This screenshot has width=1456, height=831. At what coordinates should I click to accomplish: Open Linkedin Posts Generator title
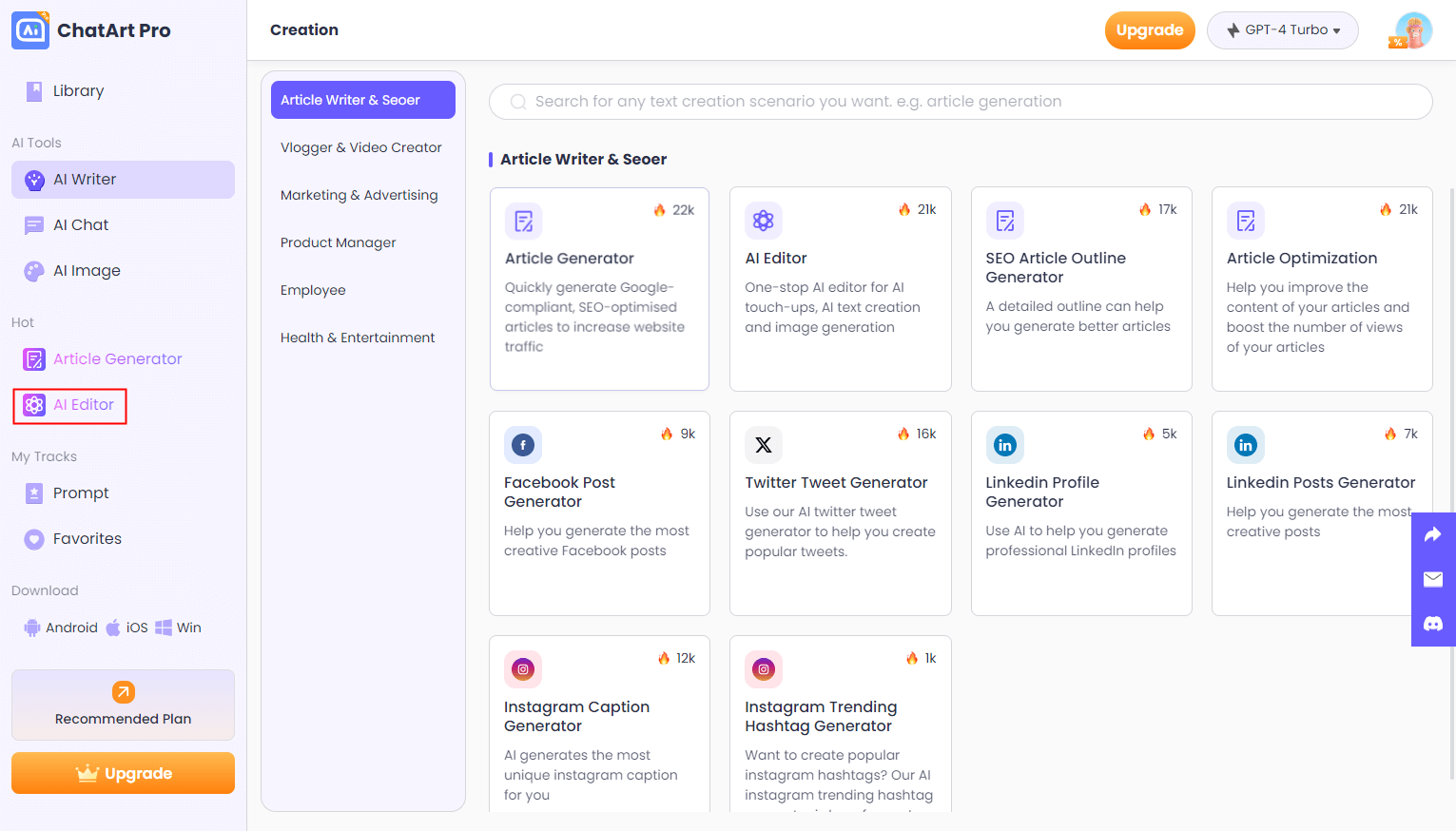tap(1321, 483)
